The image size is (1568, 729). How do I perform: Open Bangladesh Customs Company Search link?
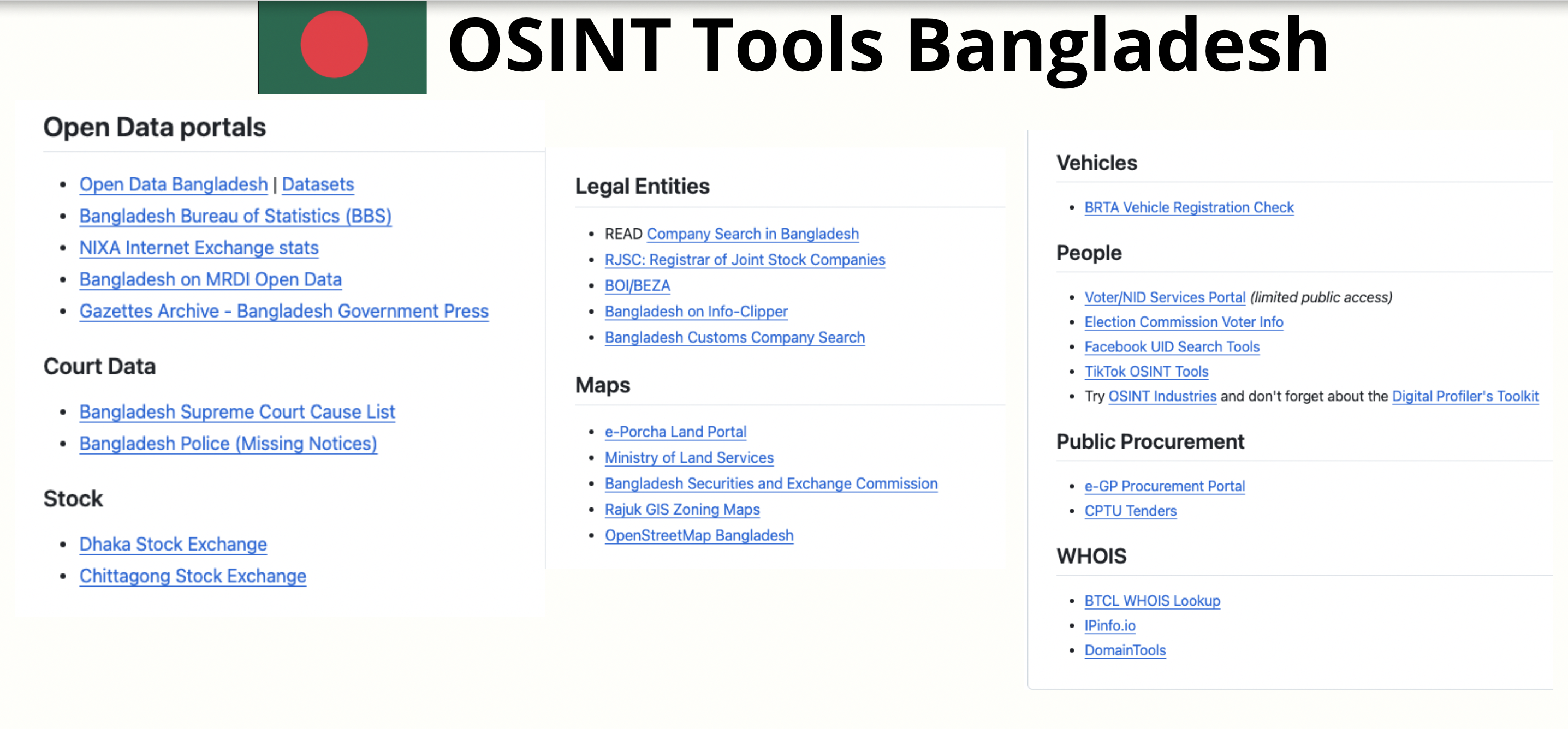735,338
